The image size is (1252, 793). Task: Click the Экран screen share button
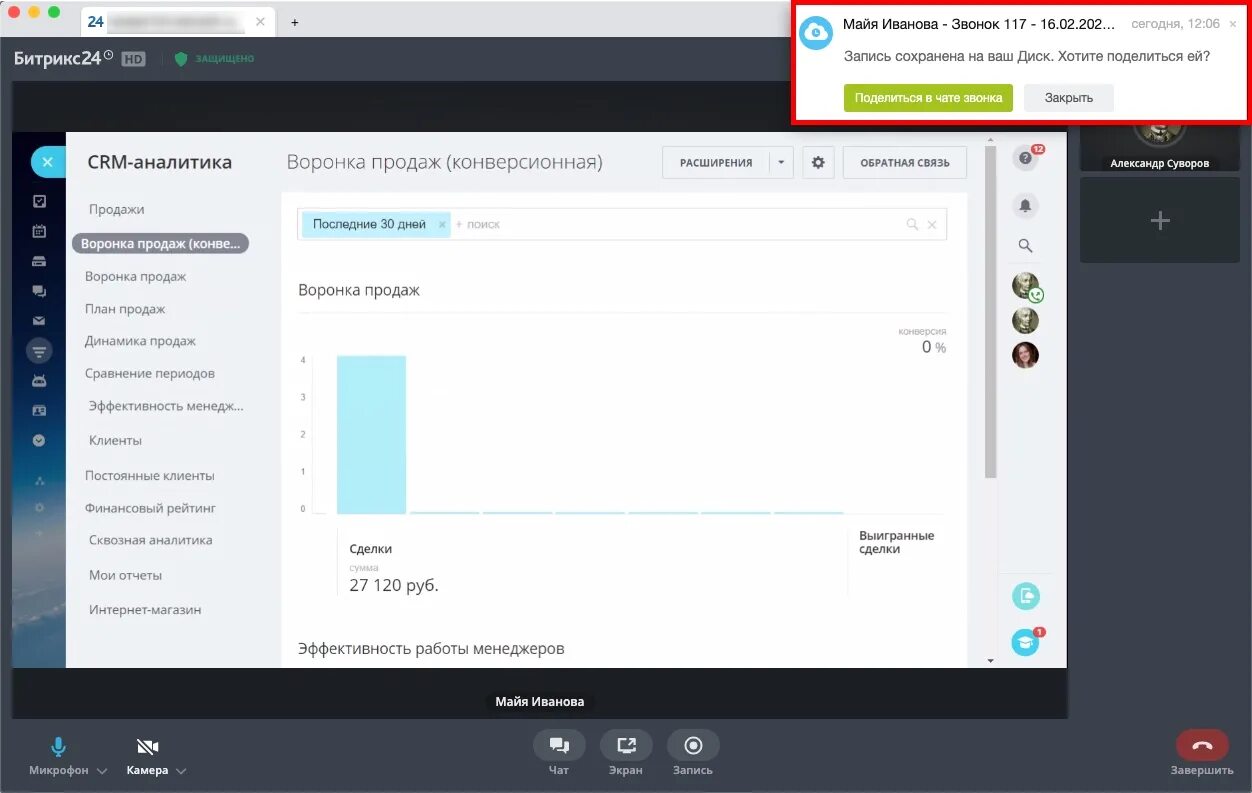(626, 746)
